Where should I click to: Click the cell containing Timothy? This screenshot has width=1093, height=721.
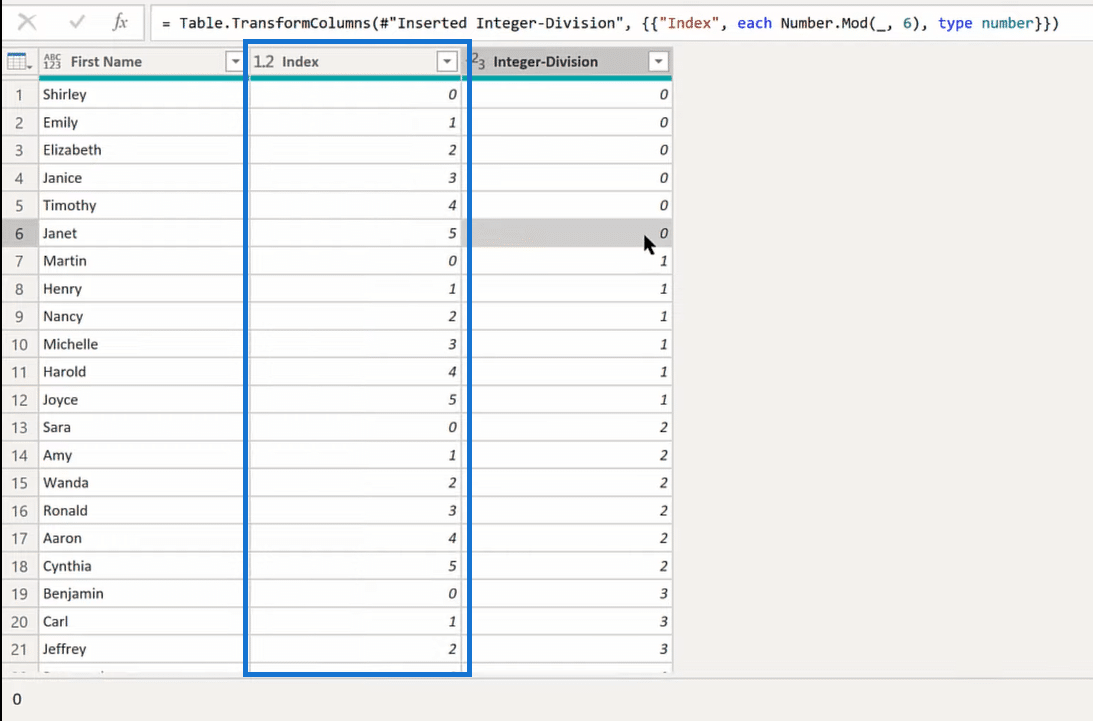(141, 206)
